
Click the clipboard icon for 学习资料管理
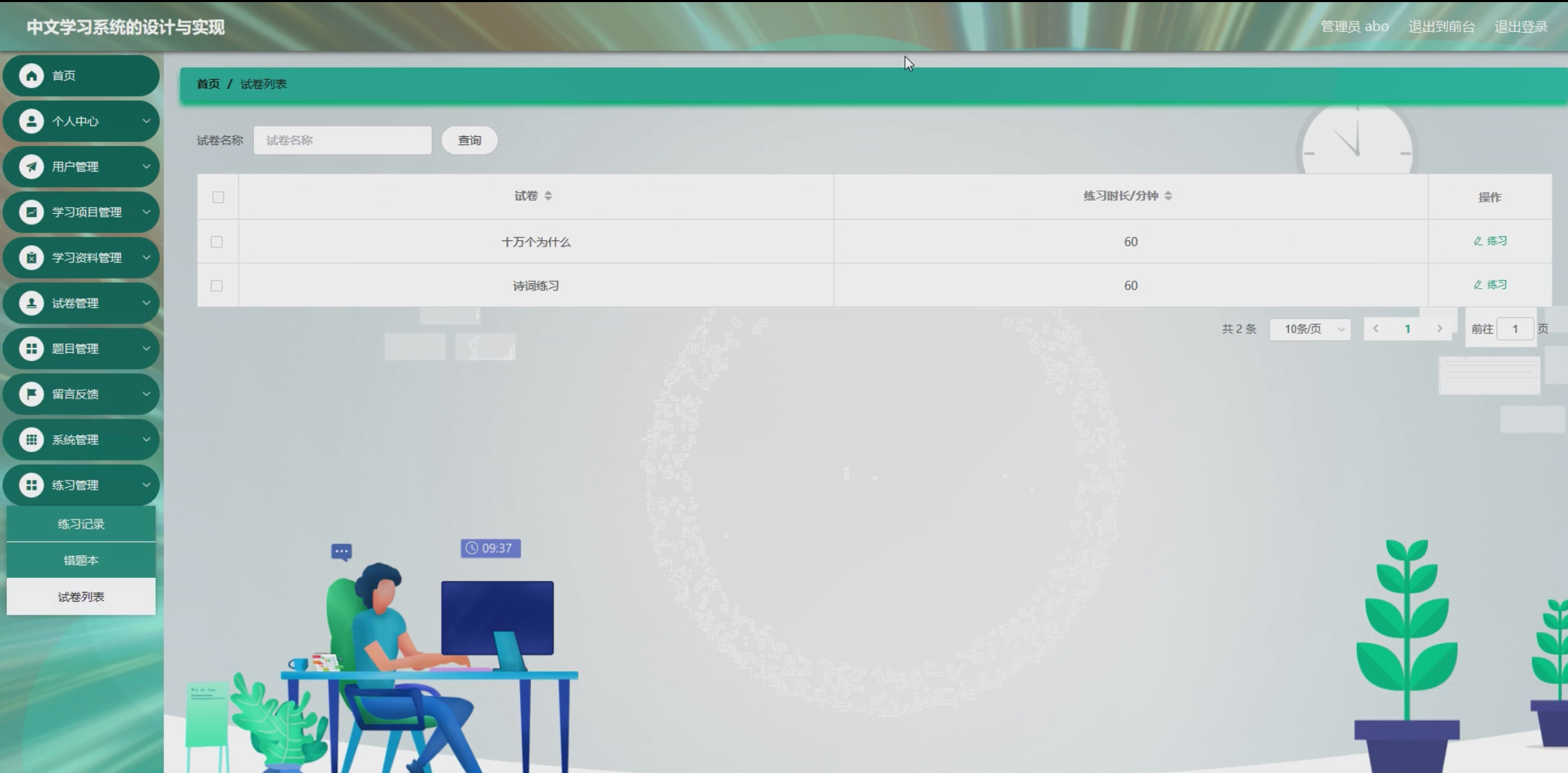point(31,258)
